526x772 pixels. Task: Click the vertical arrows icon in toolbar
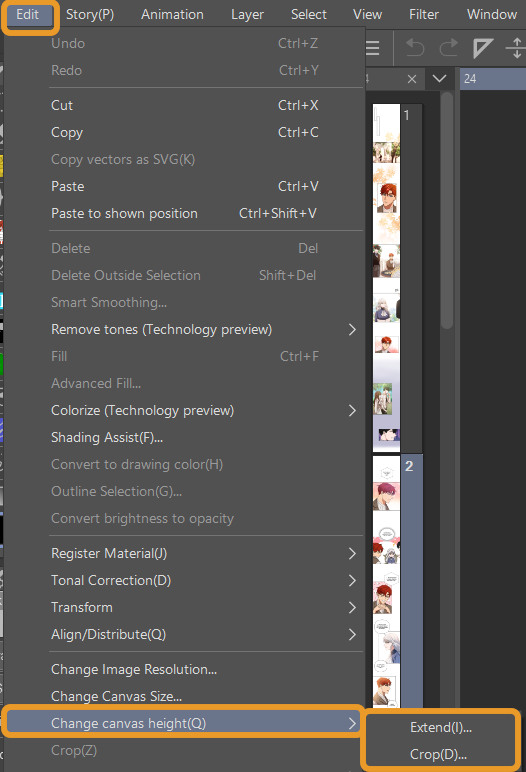pos(516,48)
